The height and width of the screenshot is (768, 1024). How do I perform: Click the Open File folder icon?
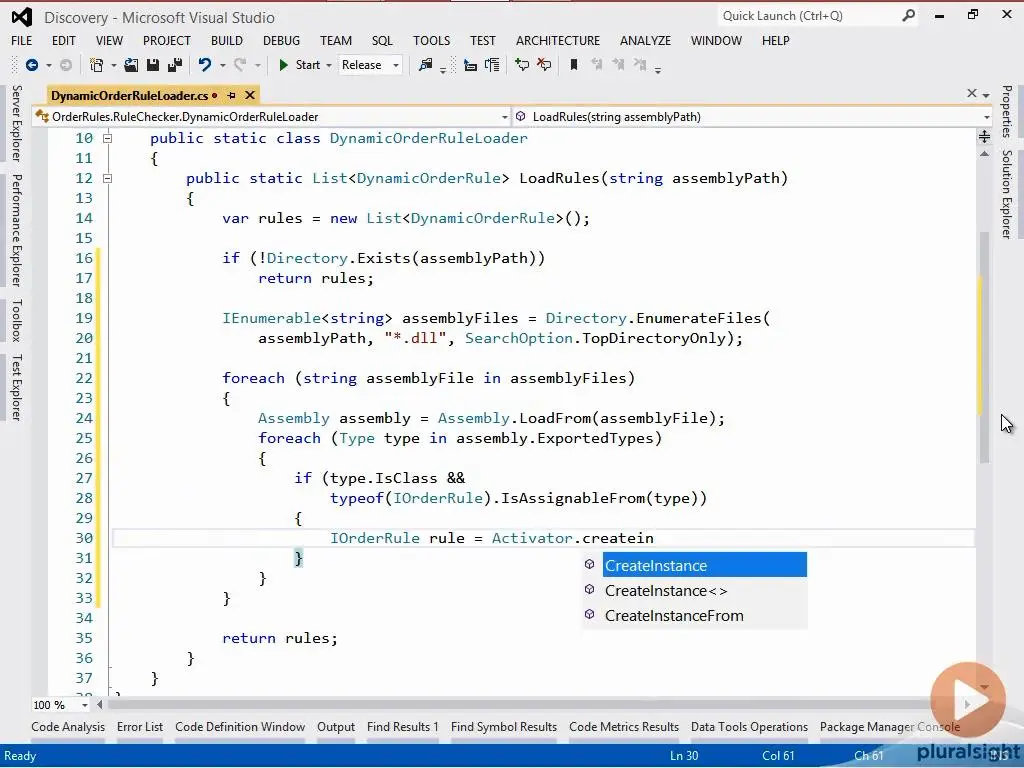[131, 65]
